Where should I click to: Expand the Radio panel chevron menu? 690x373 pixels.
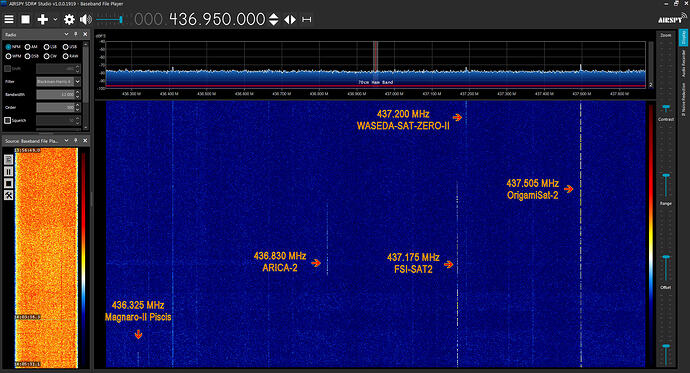pos(66,34)
